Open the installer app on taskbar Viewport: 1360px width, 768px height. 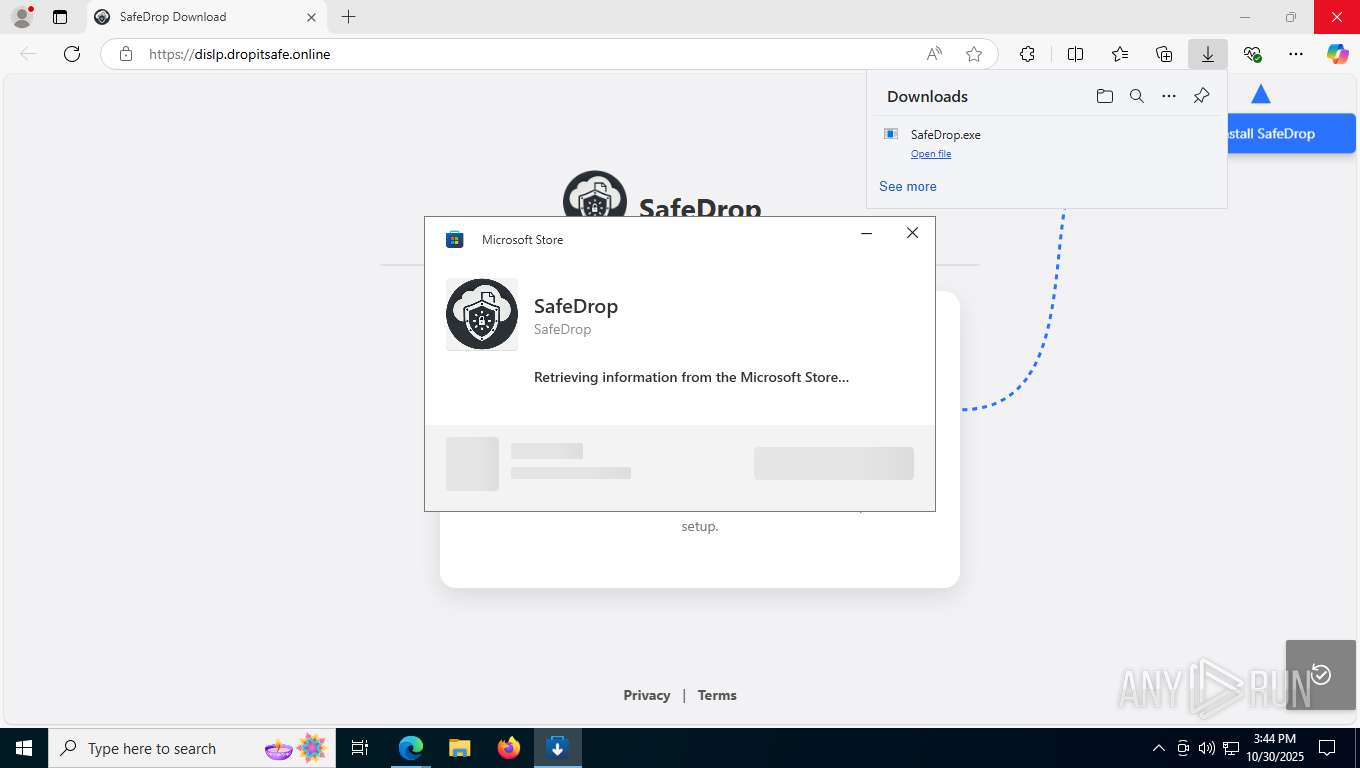[x=558, y=748]
